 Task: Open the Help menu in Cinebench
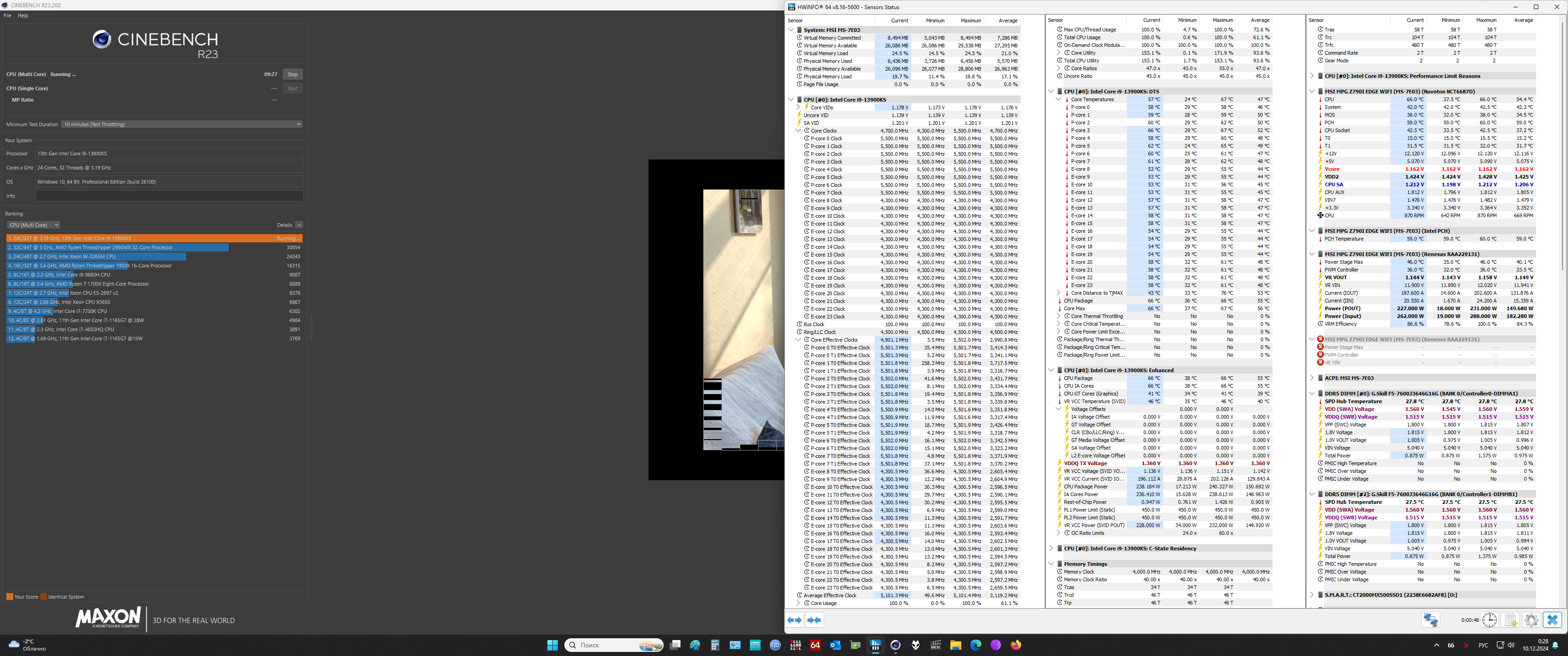22,16
